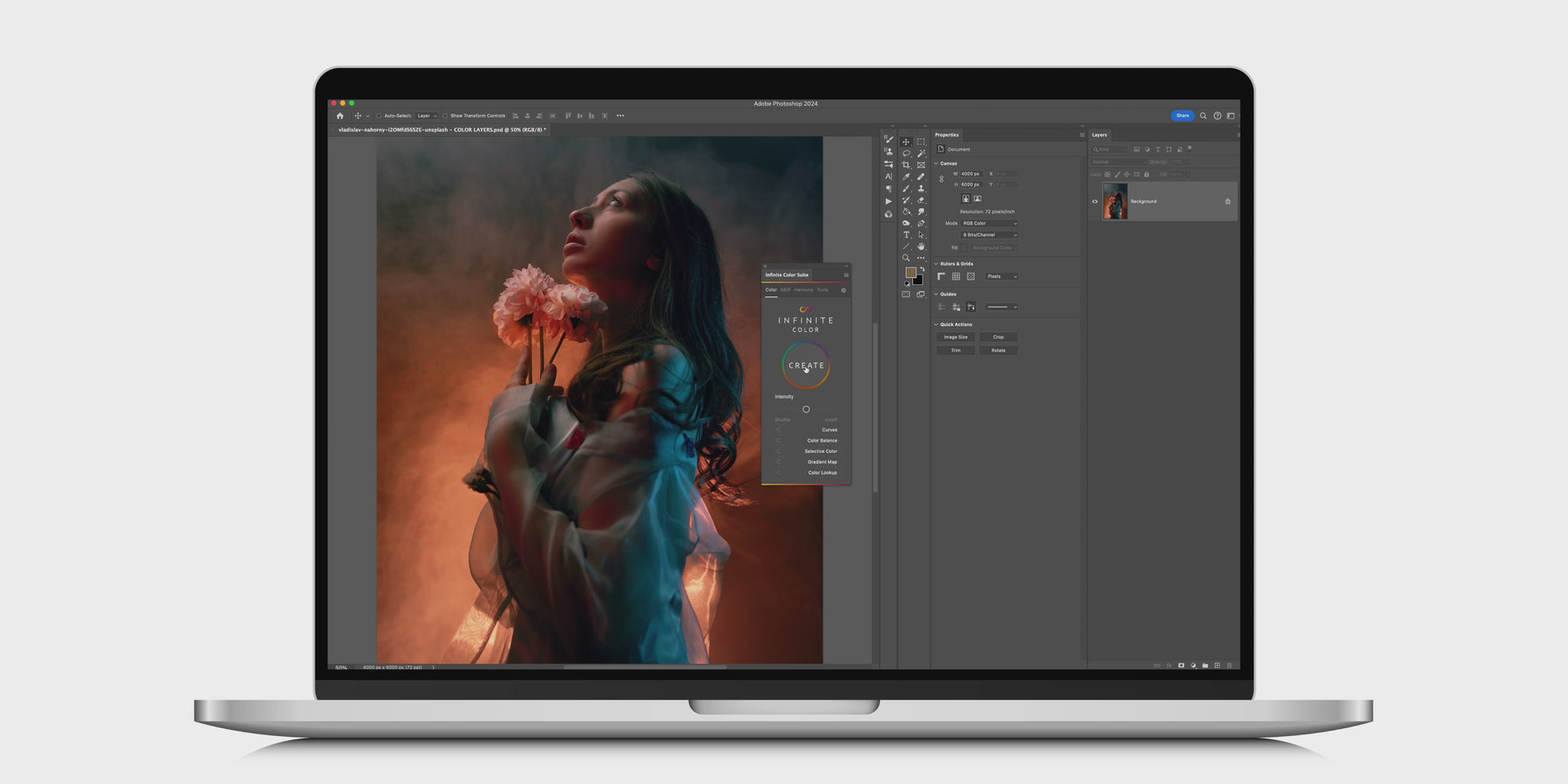Open the RGB Color mode dropdown
Screen dimensions: 1568x784
[x=989, y=222]
